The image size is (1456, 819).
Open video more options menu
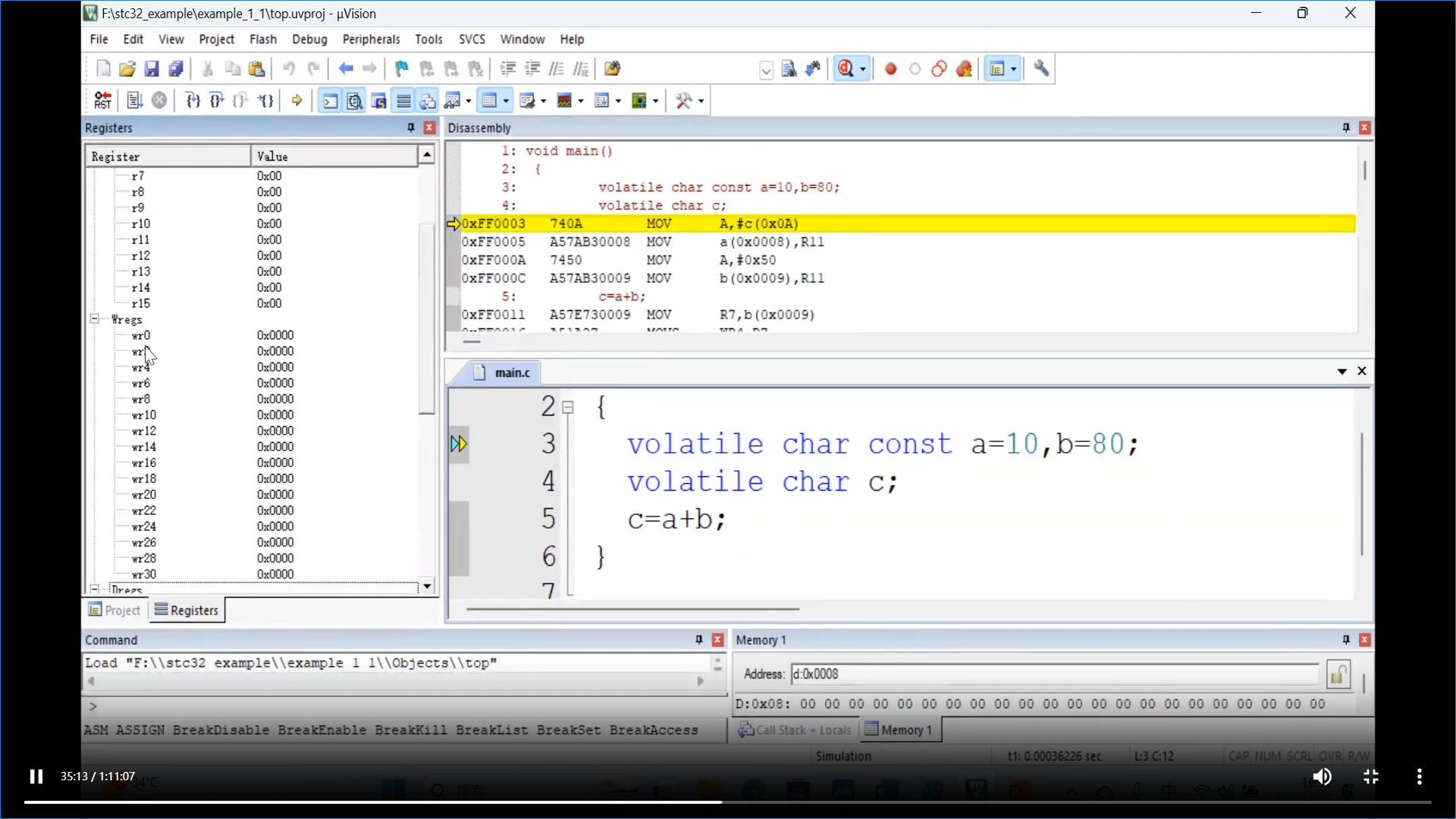(1420, 777)
